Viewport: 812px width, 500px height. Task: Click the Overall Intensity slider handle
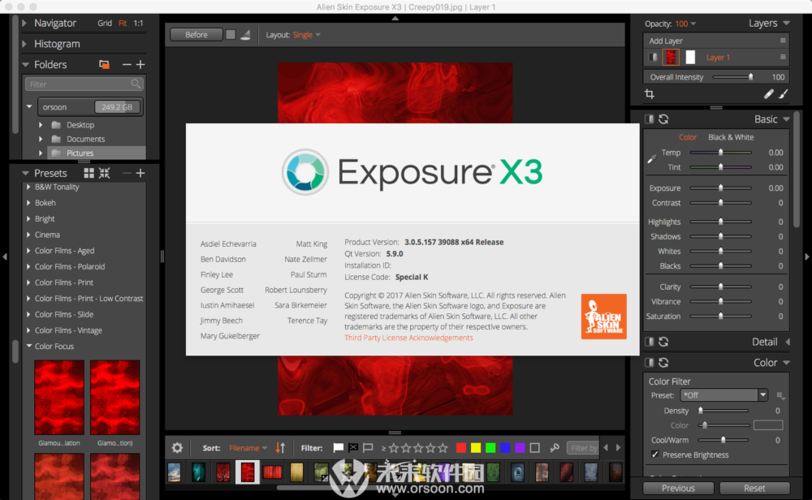[750, 77]
